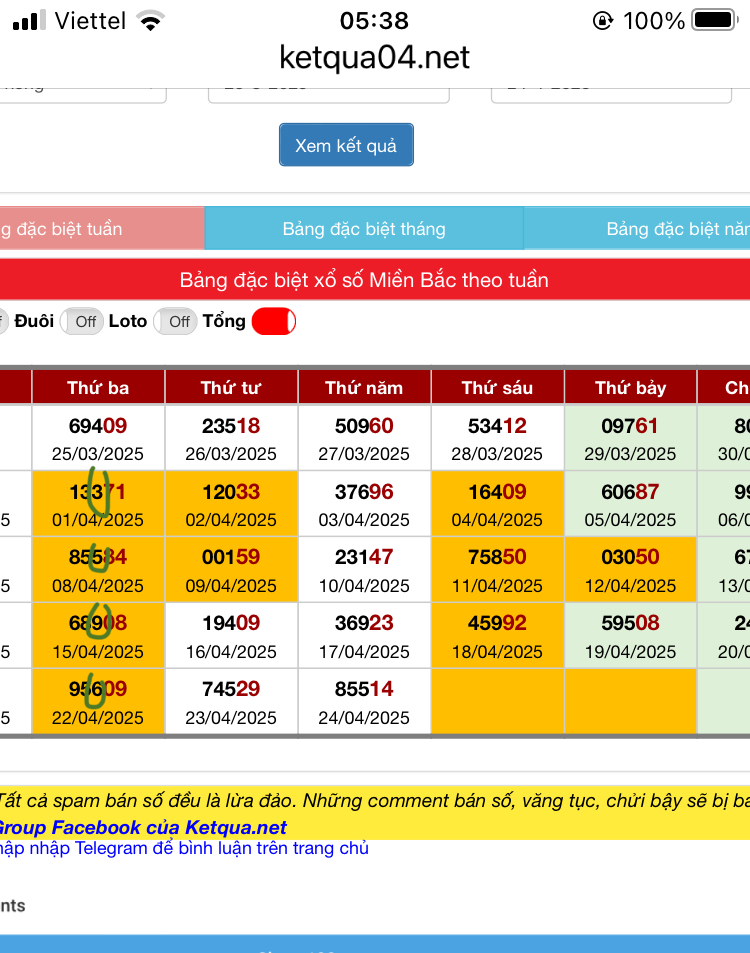Tap the battery icon in status bar
Screen dimensions: 750x953
tap(715, 20)
